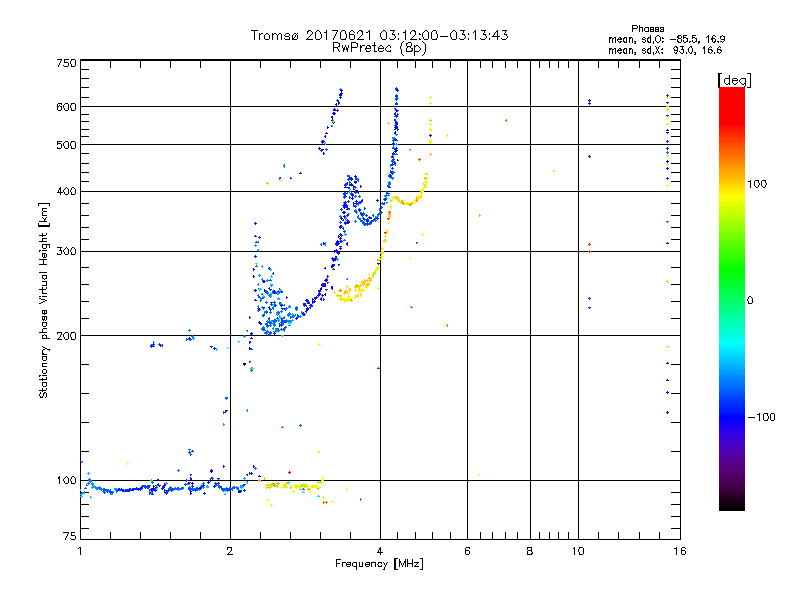Image resolution: width=800 pixels, height=600 pixels.
Task: Click the x-axis tick label '4'
Action: [x=380, y=551]
